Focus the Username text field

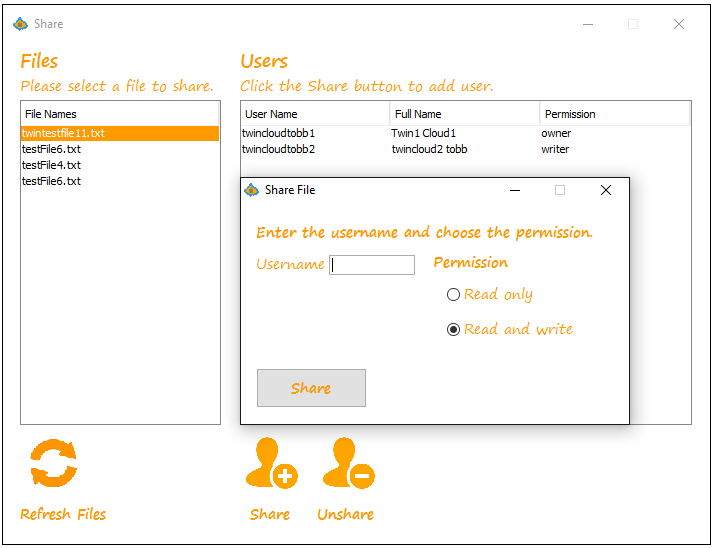[372, 265]
